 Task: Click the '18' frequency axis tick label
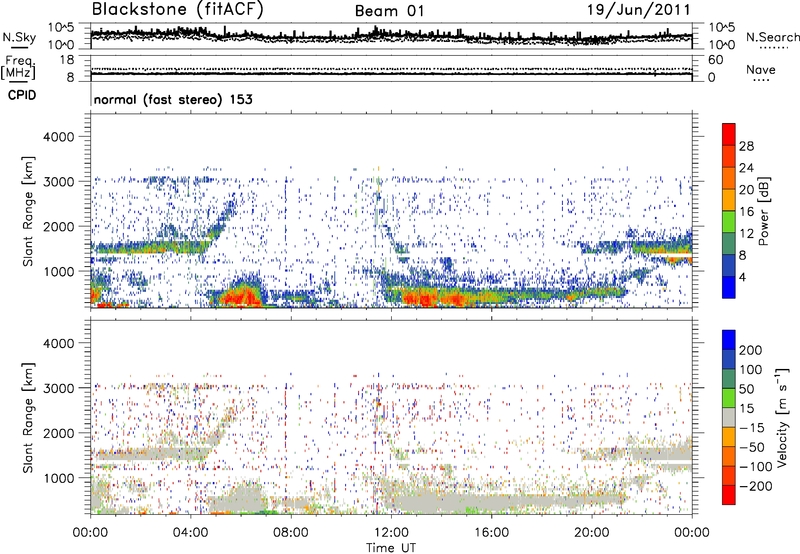point(67,60)
